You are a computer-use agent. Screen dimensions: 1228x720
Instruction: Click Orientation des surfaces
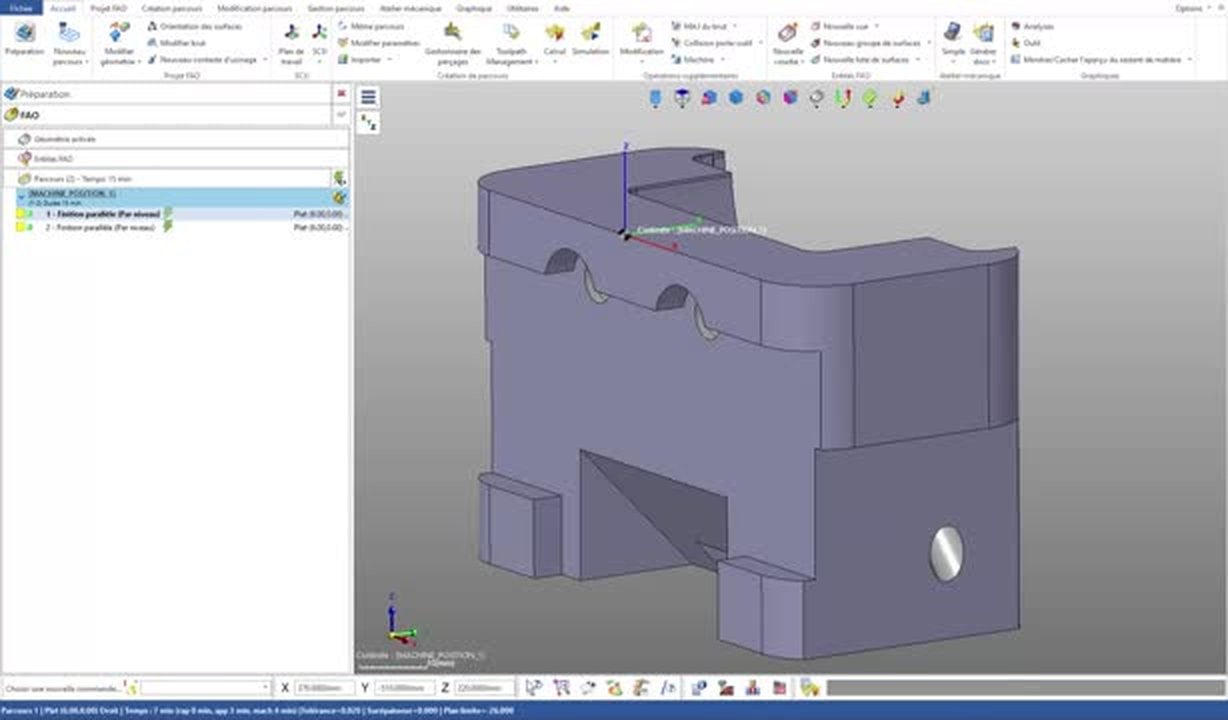tap(194, 26)
